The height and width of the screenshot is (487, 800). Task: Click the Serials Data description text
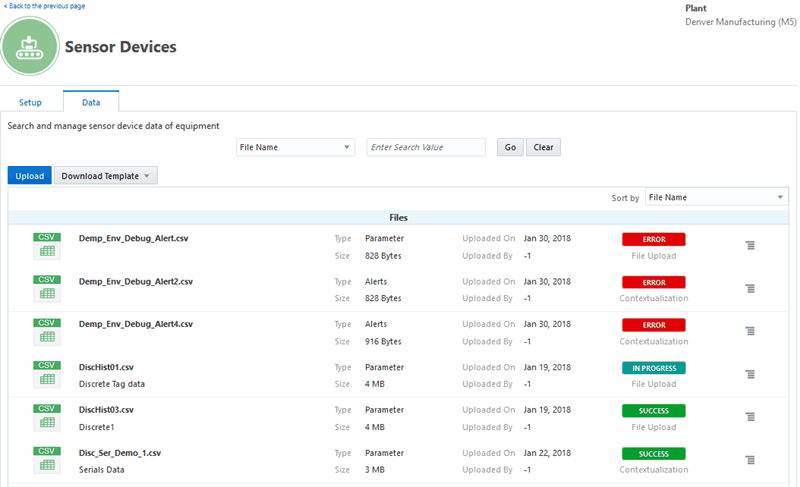pyautogui.click(x=102, y=470)
